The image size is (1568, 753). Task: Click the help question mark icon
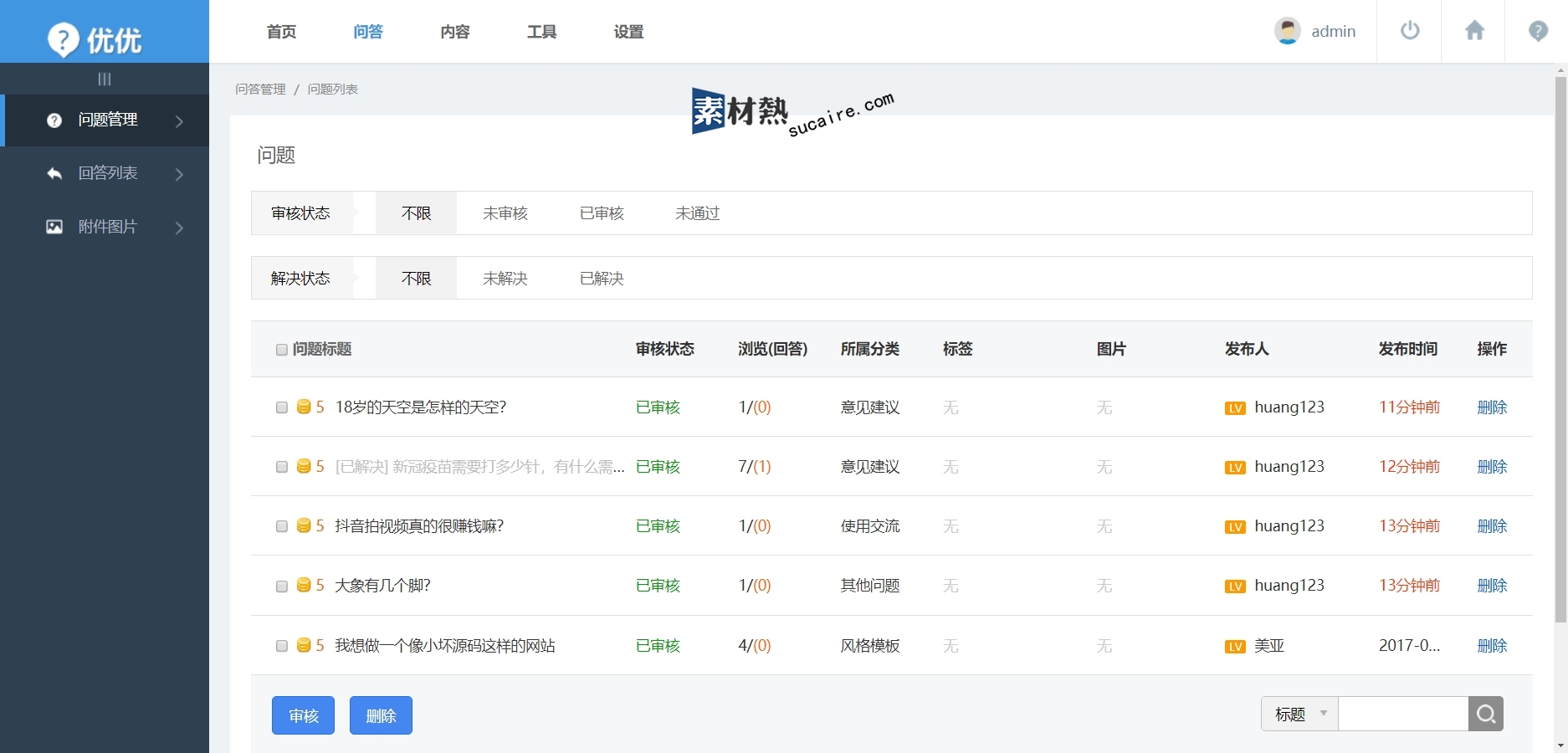click(1538, 31)
